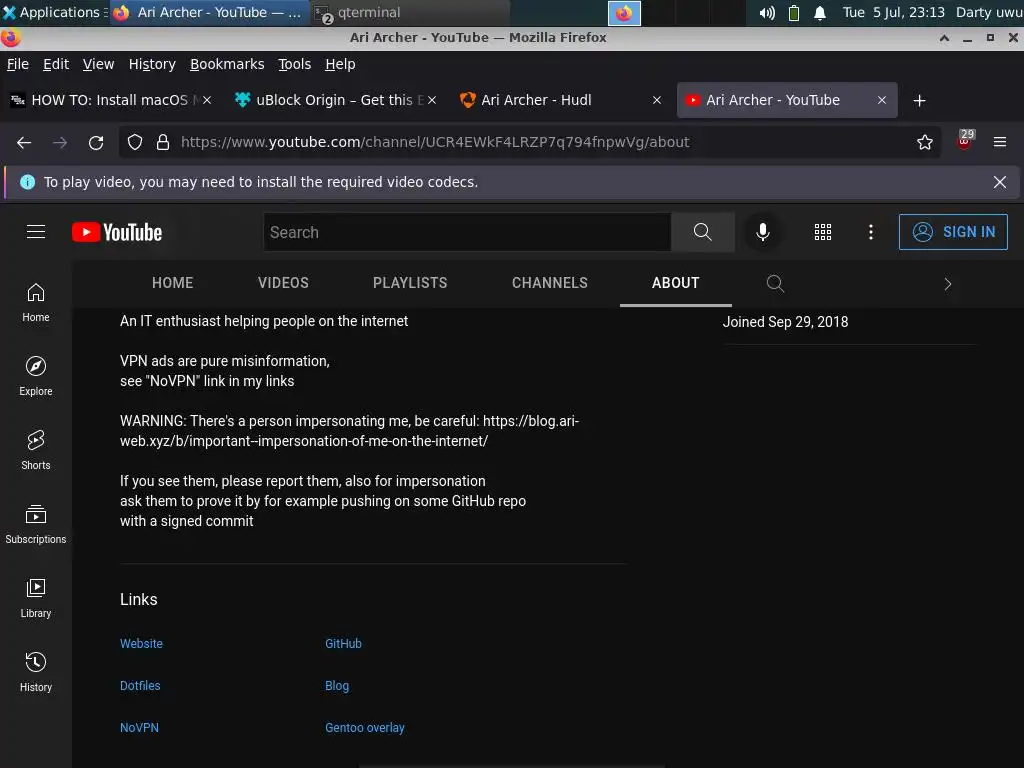Close the Ari Archer - Hudl tab

[x=657, y=100]
